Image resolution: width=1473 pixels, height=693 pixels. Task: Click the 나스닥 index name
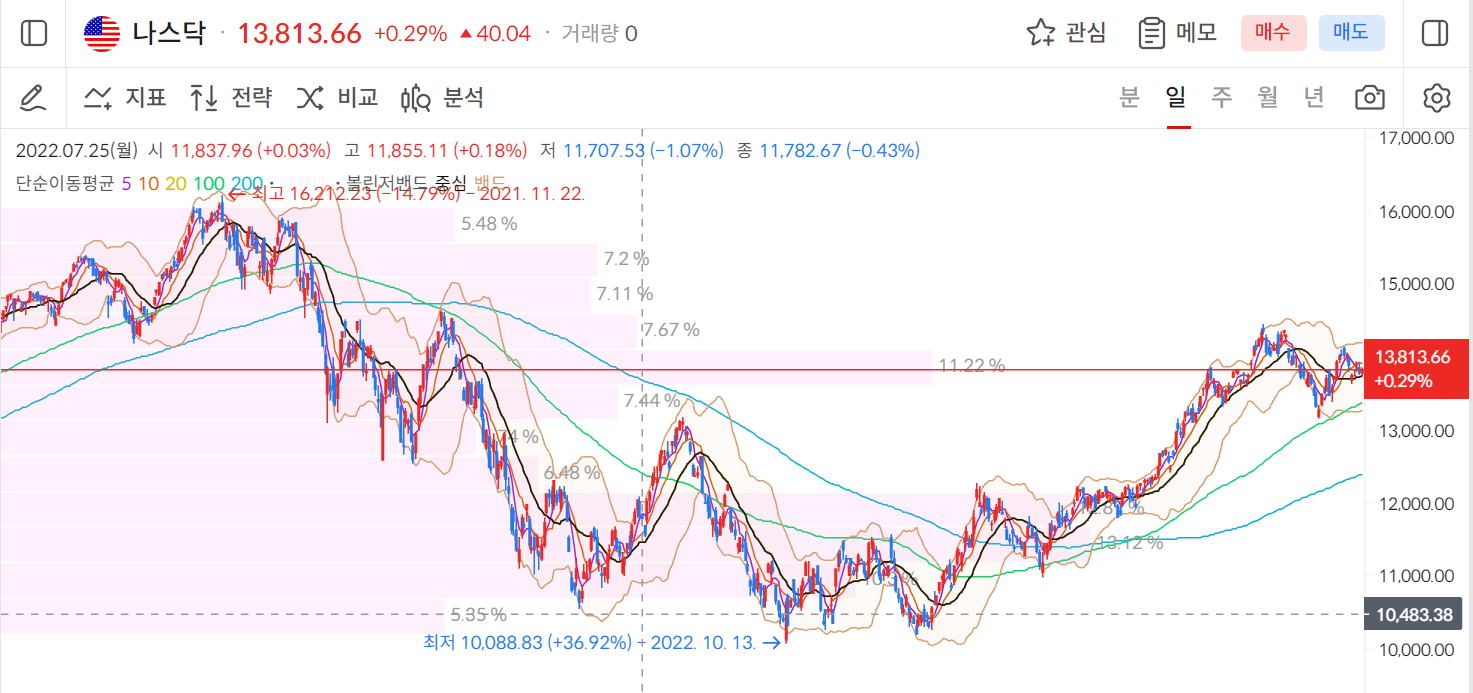coord(169,33)
